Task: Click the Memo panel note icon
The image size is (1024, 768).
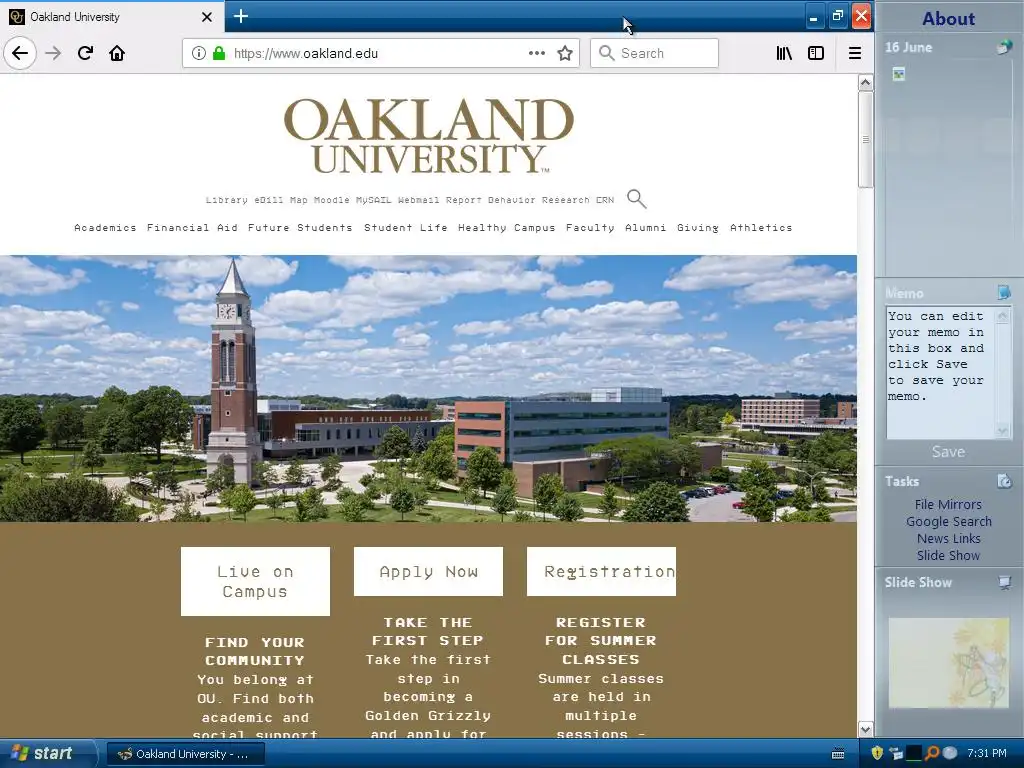Action: (x=1004, y=292)
